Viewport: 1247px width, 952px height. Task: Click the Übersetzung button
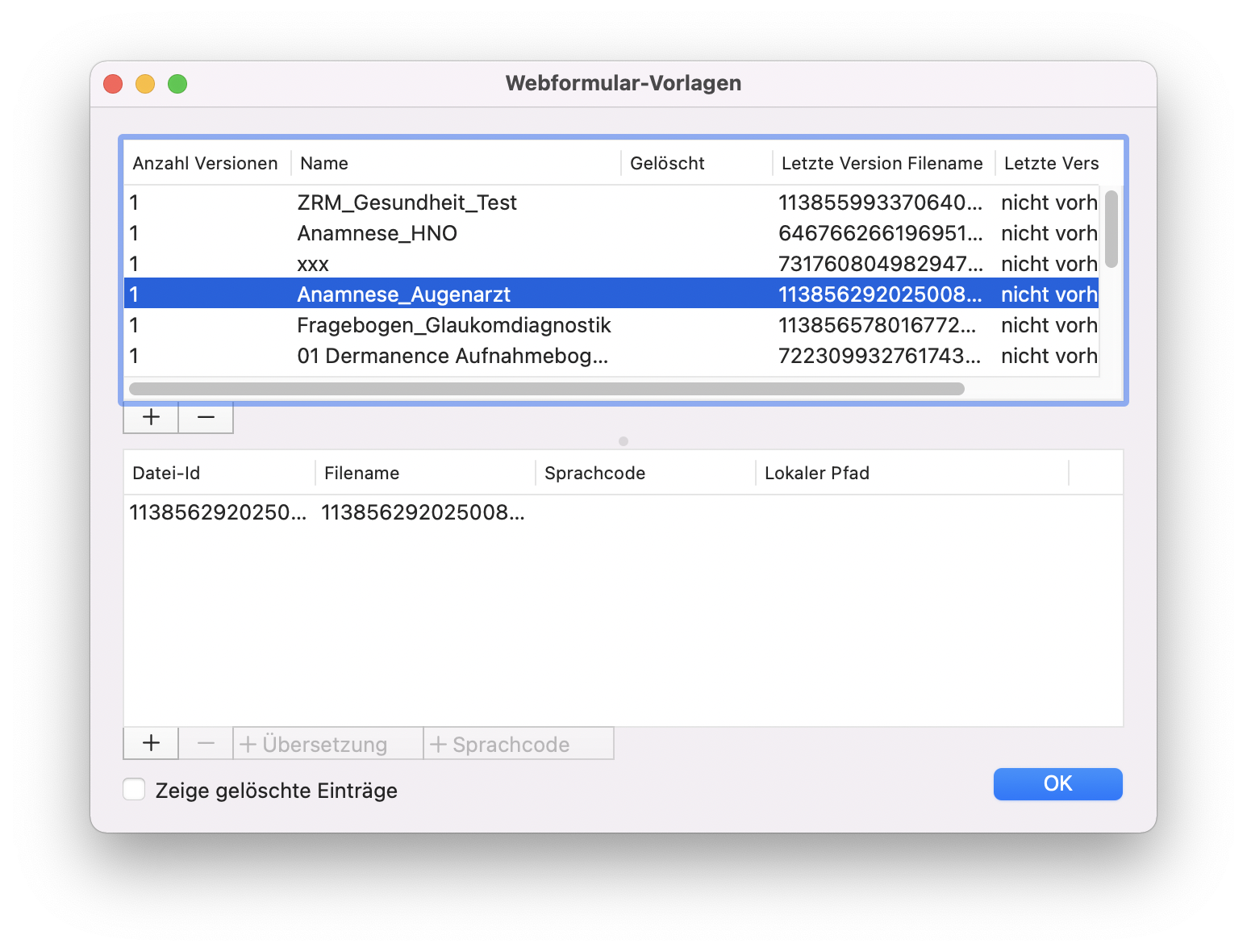328,743
